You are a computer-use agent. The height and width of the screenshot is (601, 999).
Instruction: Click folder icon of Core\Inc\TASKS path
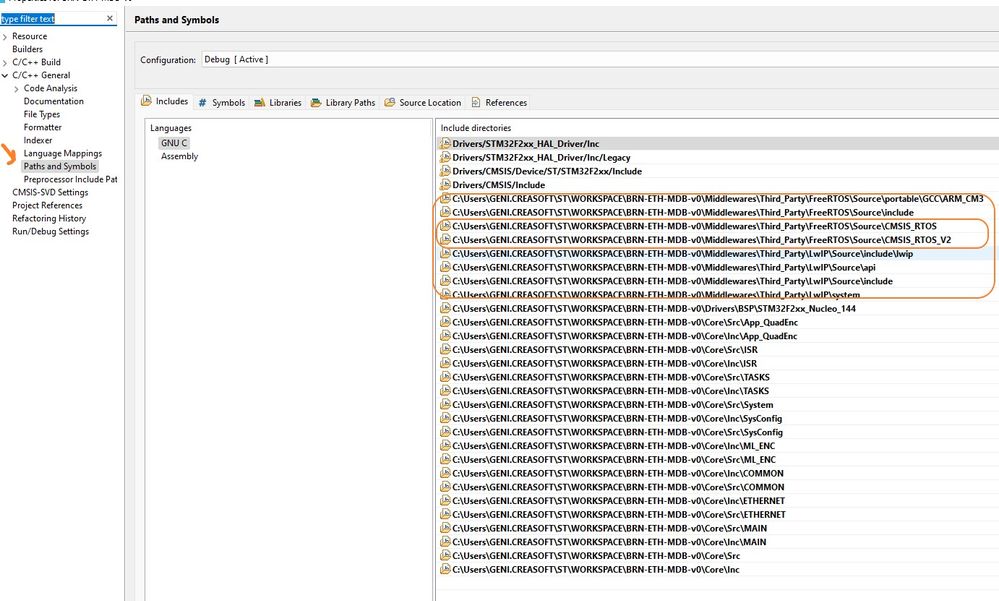pos(445,391)
